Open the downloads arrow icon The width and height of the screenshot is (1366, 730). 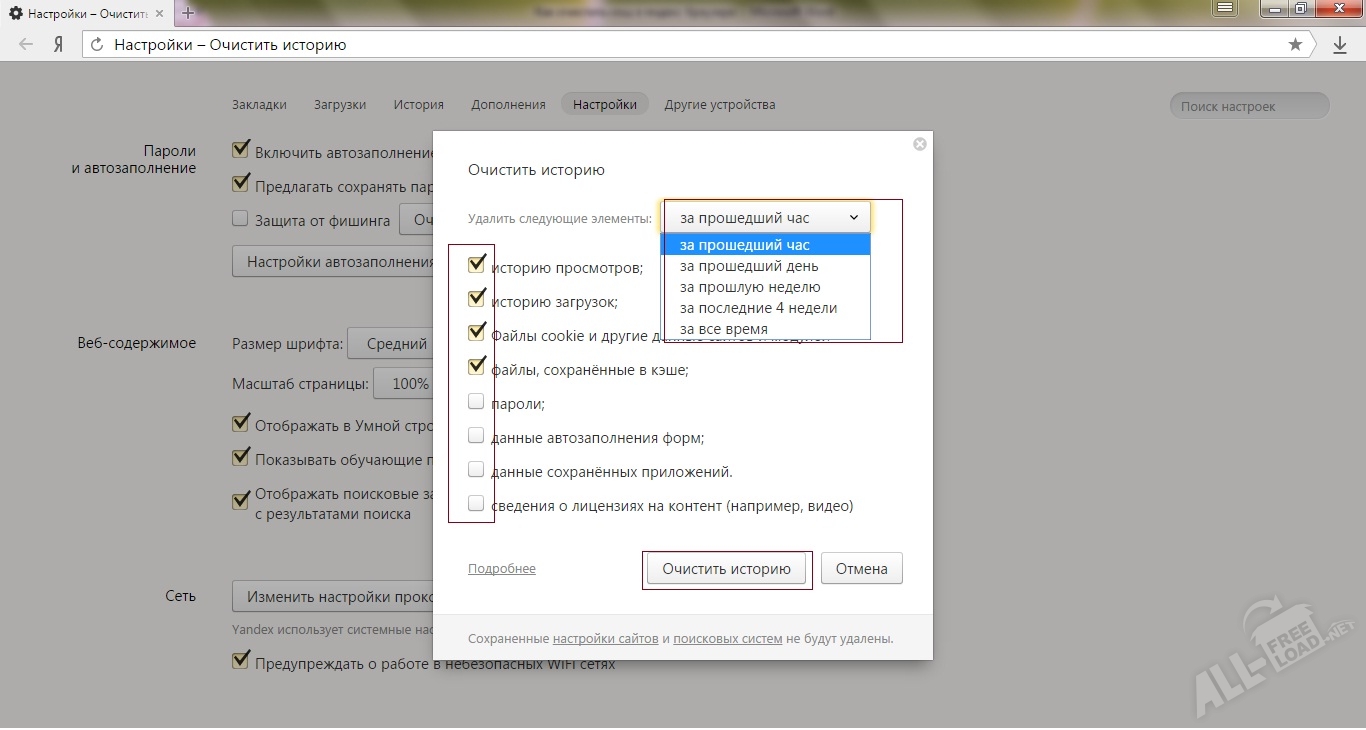1340,45
